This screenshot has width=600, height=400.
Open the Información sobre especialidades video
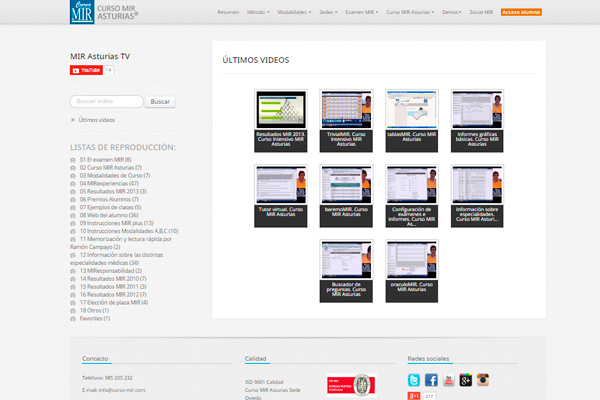(477, 196)
